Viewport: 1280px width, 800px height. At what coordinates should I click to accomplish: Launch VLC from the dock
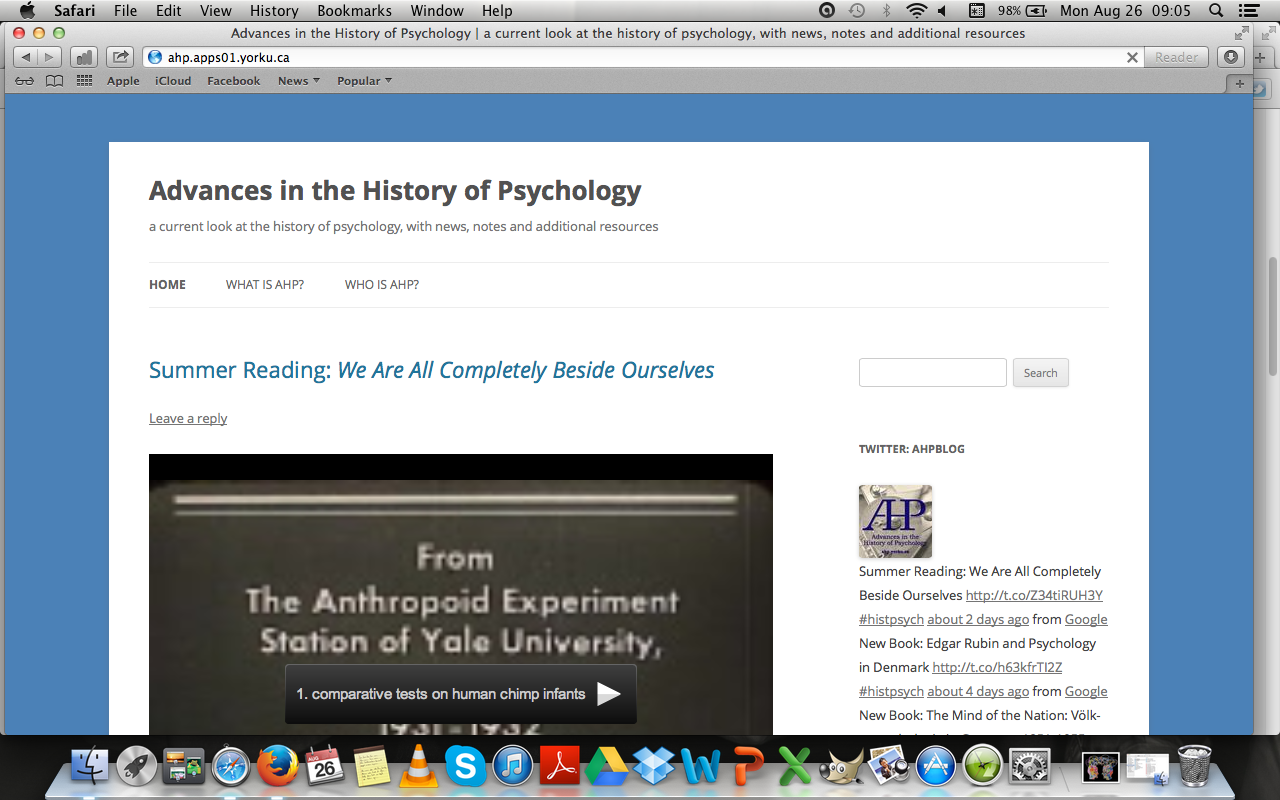[418, 768]
